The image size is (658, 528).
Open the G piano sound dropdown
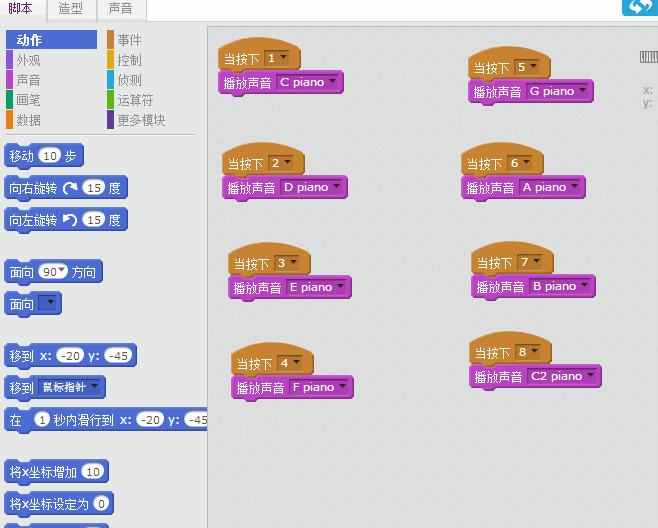click(557, 91)
